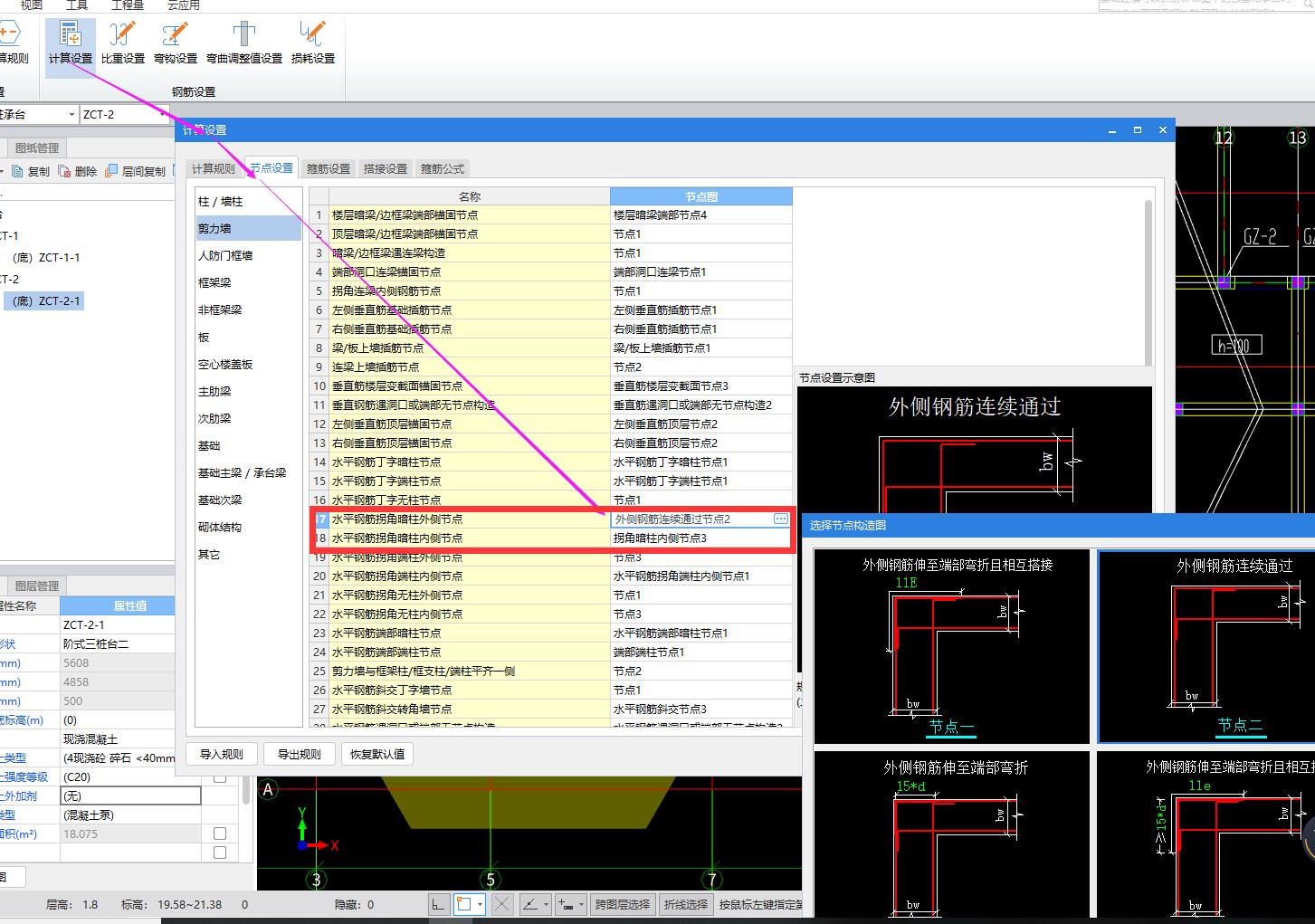Click cell 楼层暗梁端部节点4
1315x924 pixels.
tap(701, 214)
